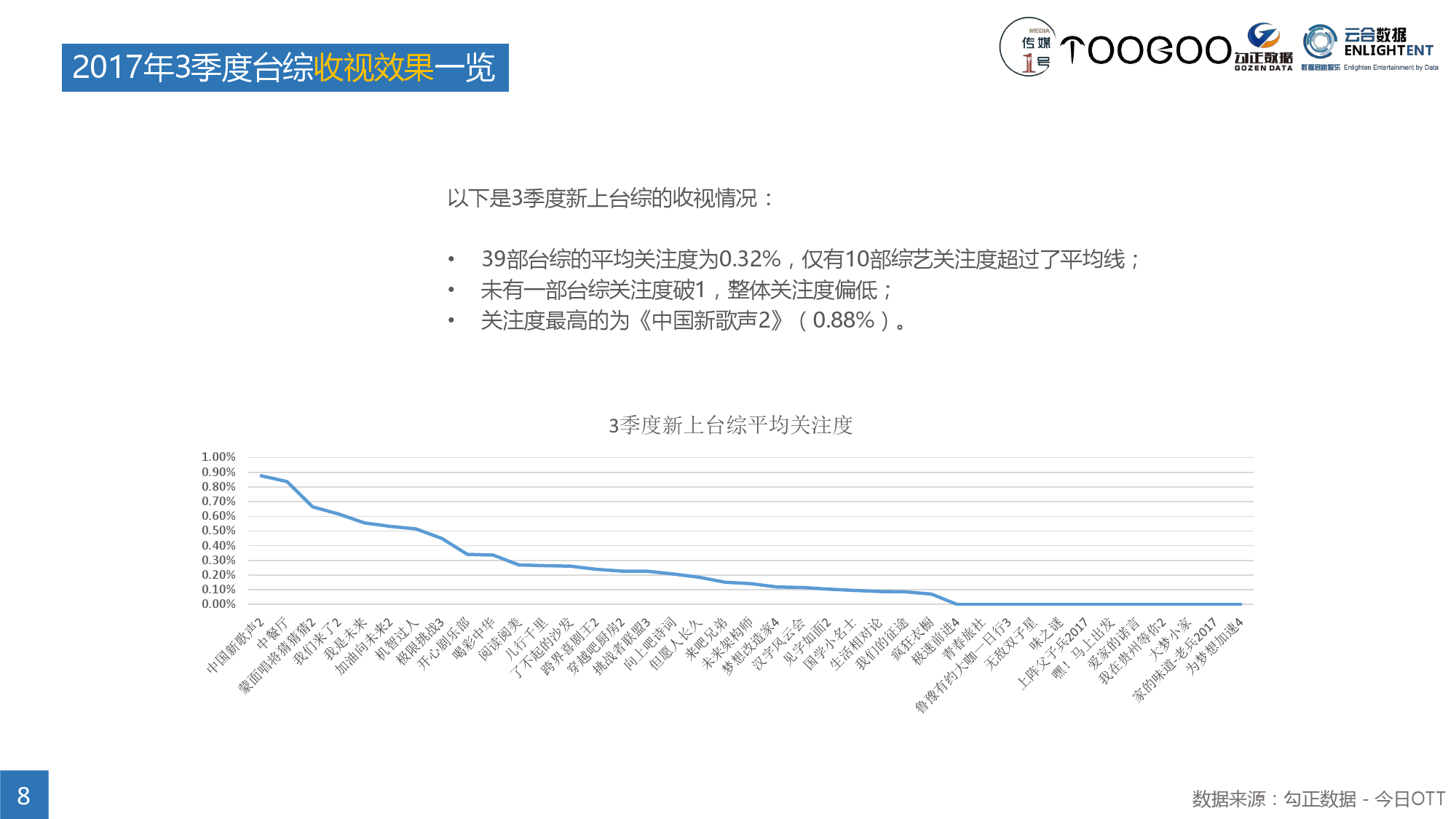Click the blue slide title banner
This screenshot has width=1456, height=819.
[285, 68]
